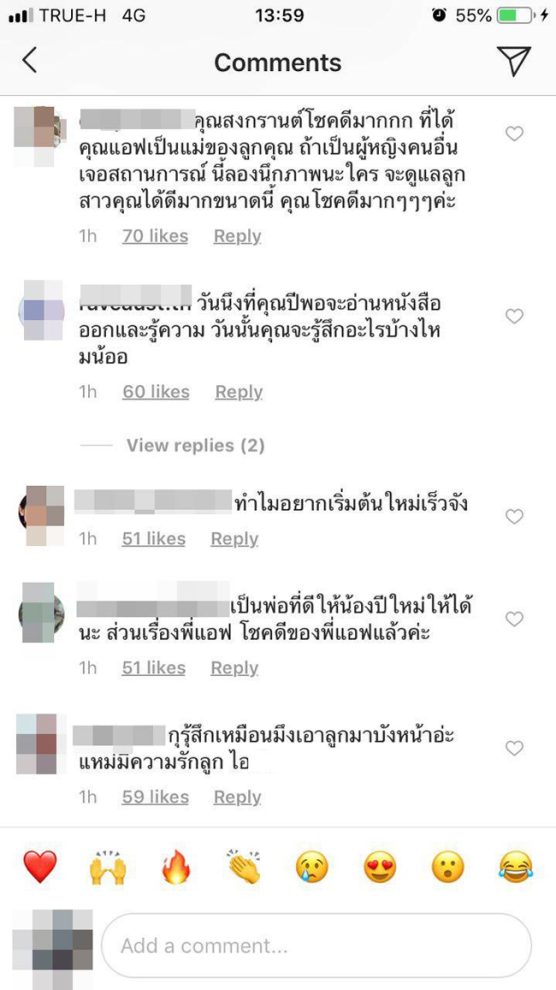Insert the clapping hands emoji

click(x=244, y=866)
